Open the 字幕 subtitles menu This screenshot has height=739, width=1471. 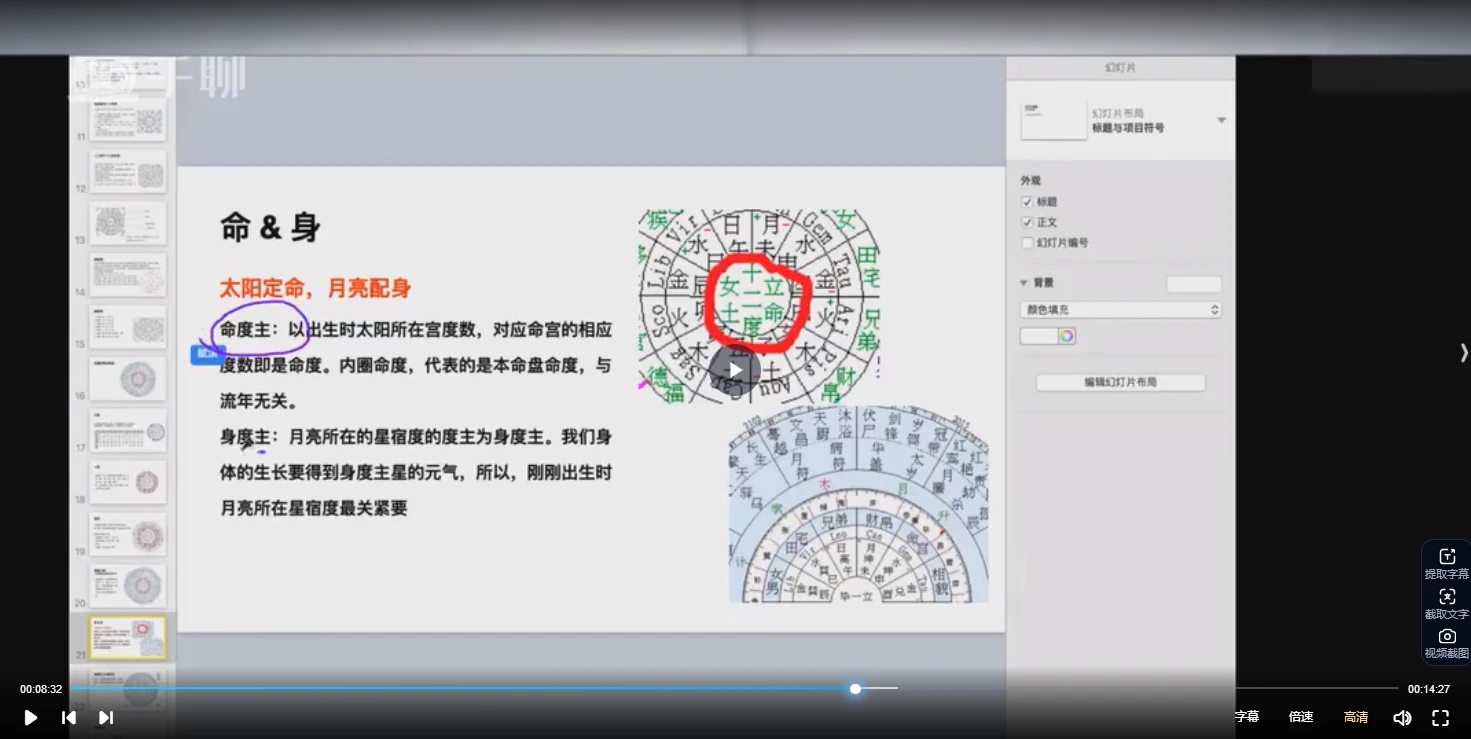tap(1246, 717)
